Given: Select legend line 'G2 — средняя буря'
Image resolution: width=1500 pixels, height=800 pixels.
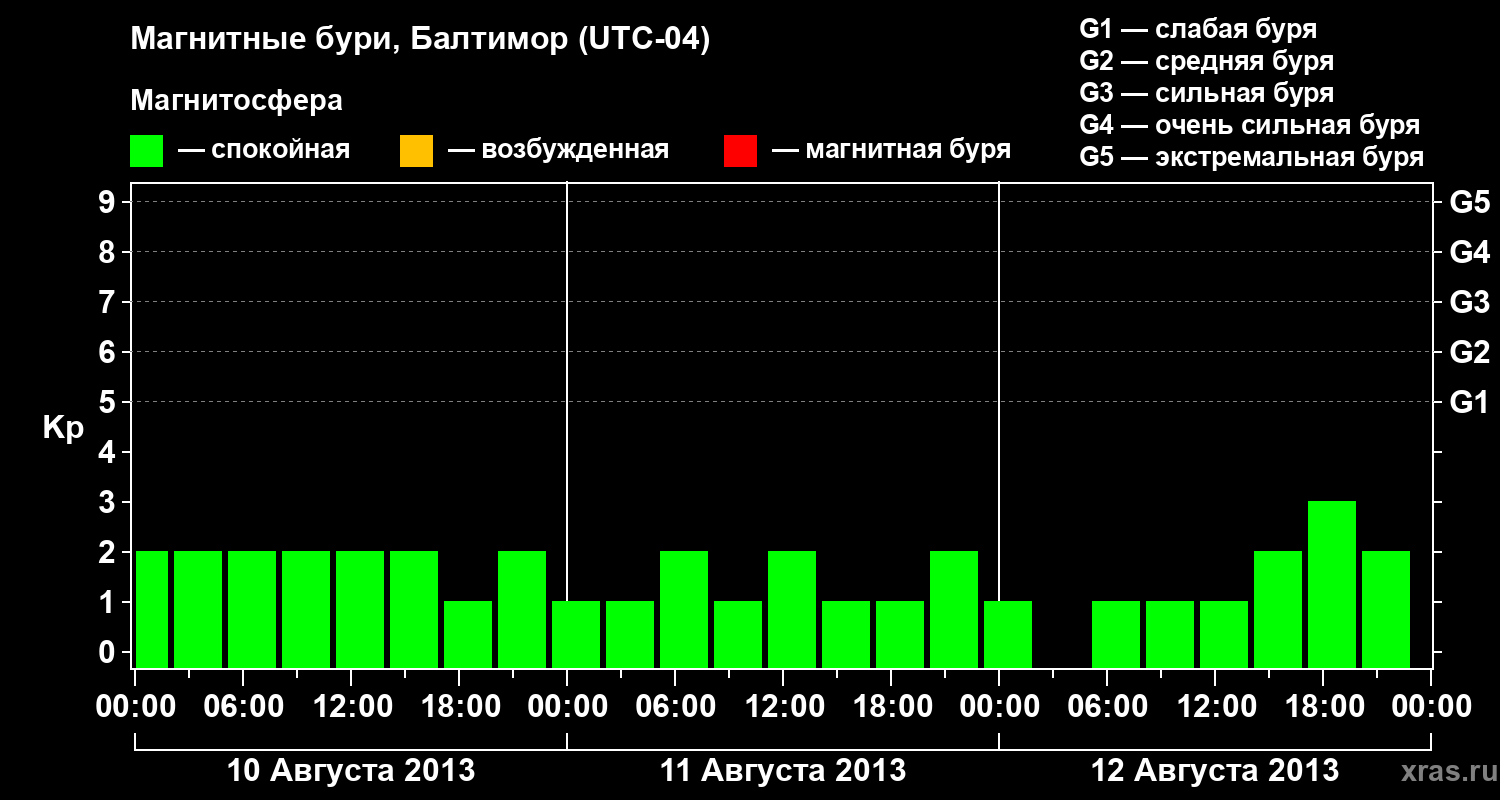Looking at the screenshot, I should (x=1207, y=61).
